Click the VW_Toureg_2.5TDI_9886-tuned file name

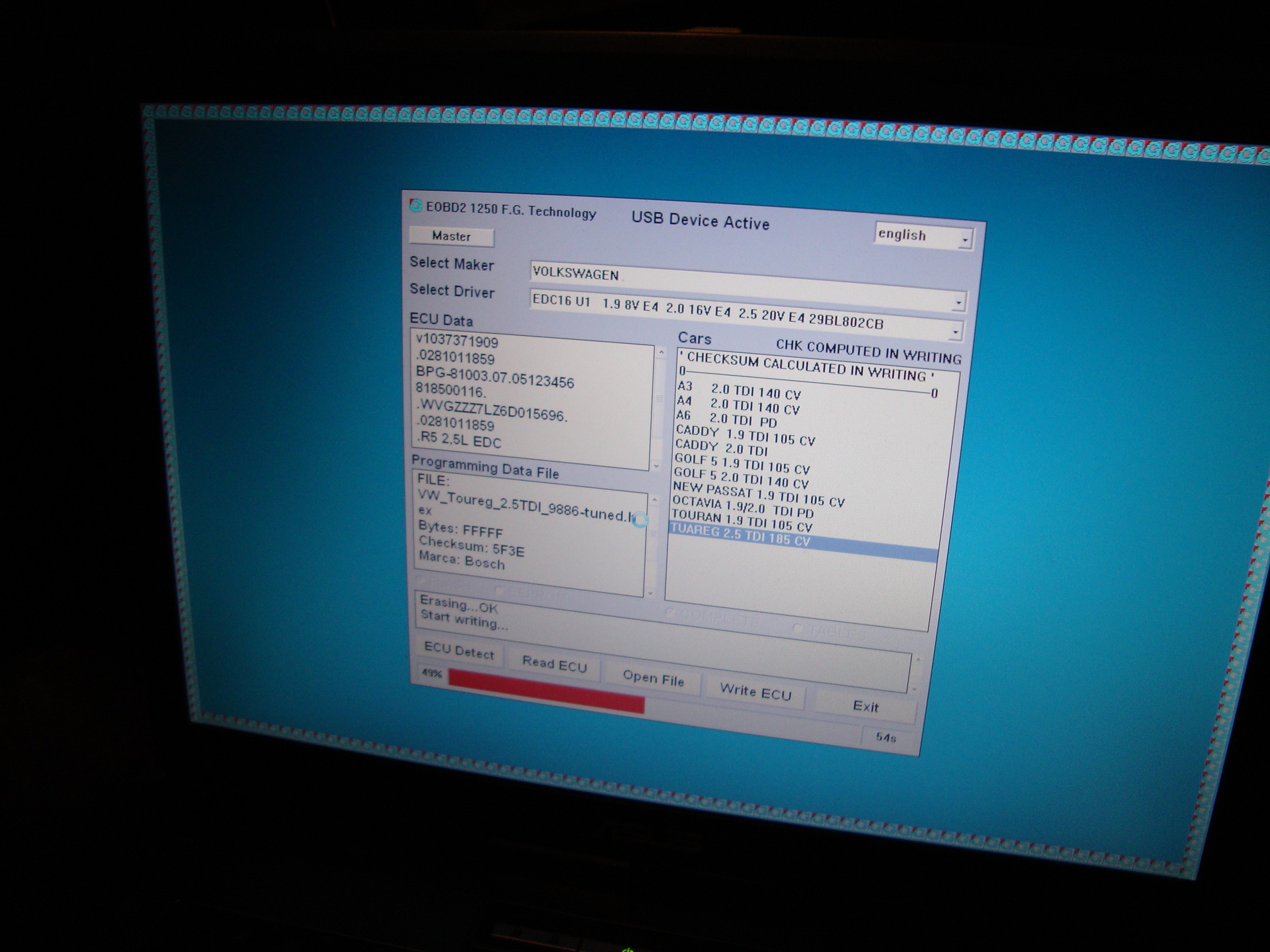tap(525, 509)
